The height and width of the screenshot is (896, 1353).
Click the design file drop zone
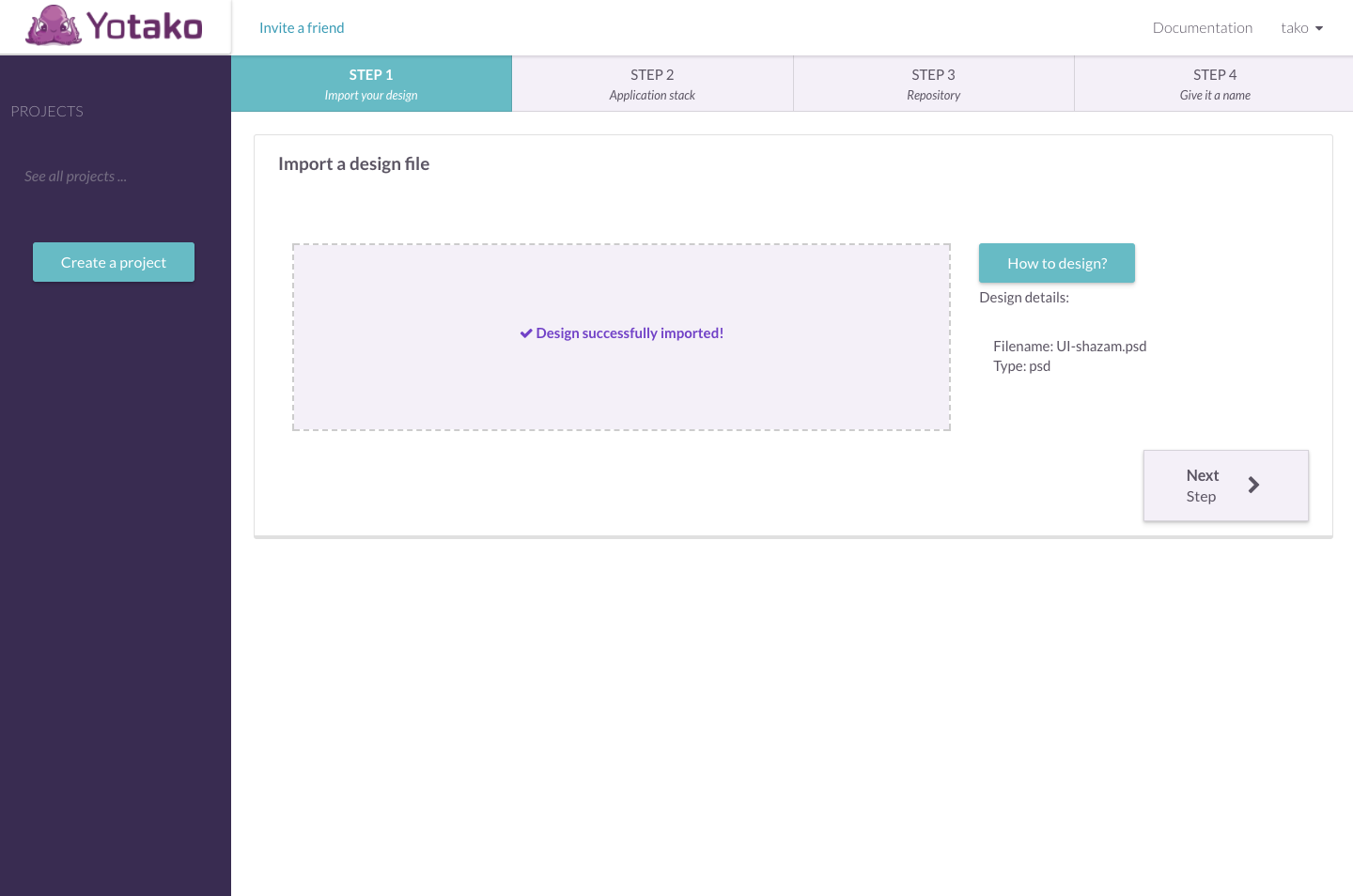point(621,337)
